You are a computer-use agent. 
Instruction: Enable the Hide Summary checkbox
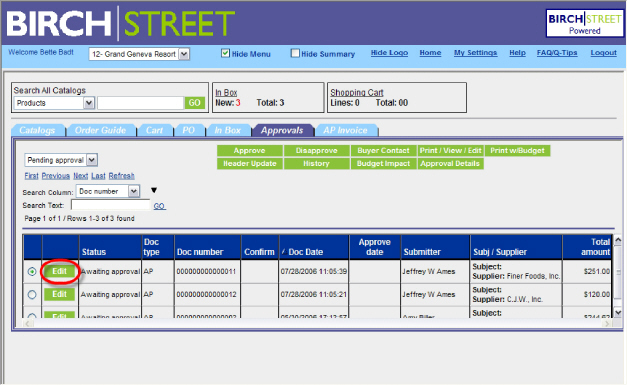[295, 53]
